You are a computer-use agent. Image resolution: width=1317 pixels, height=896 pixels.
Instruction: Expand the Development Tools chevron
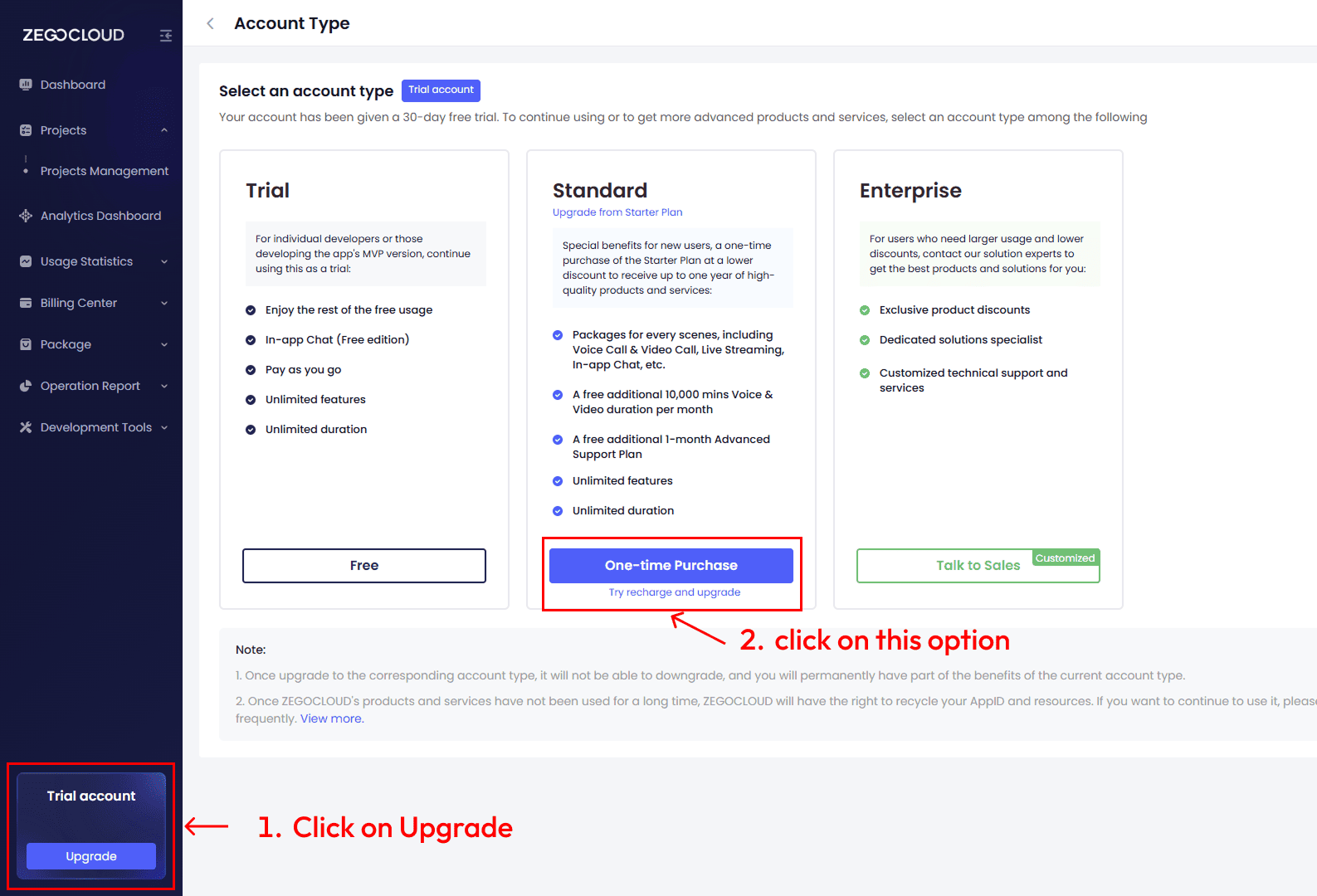click(164, 427)
